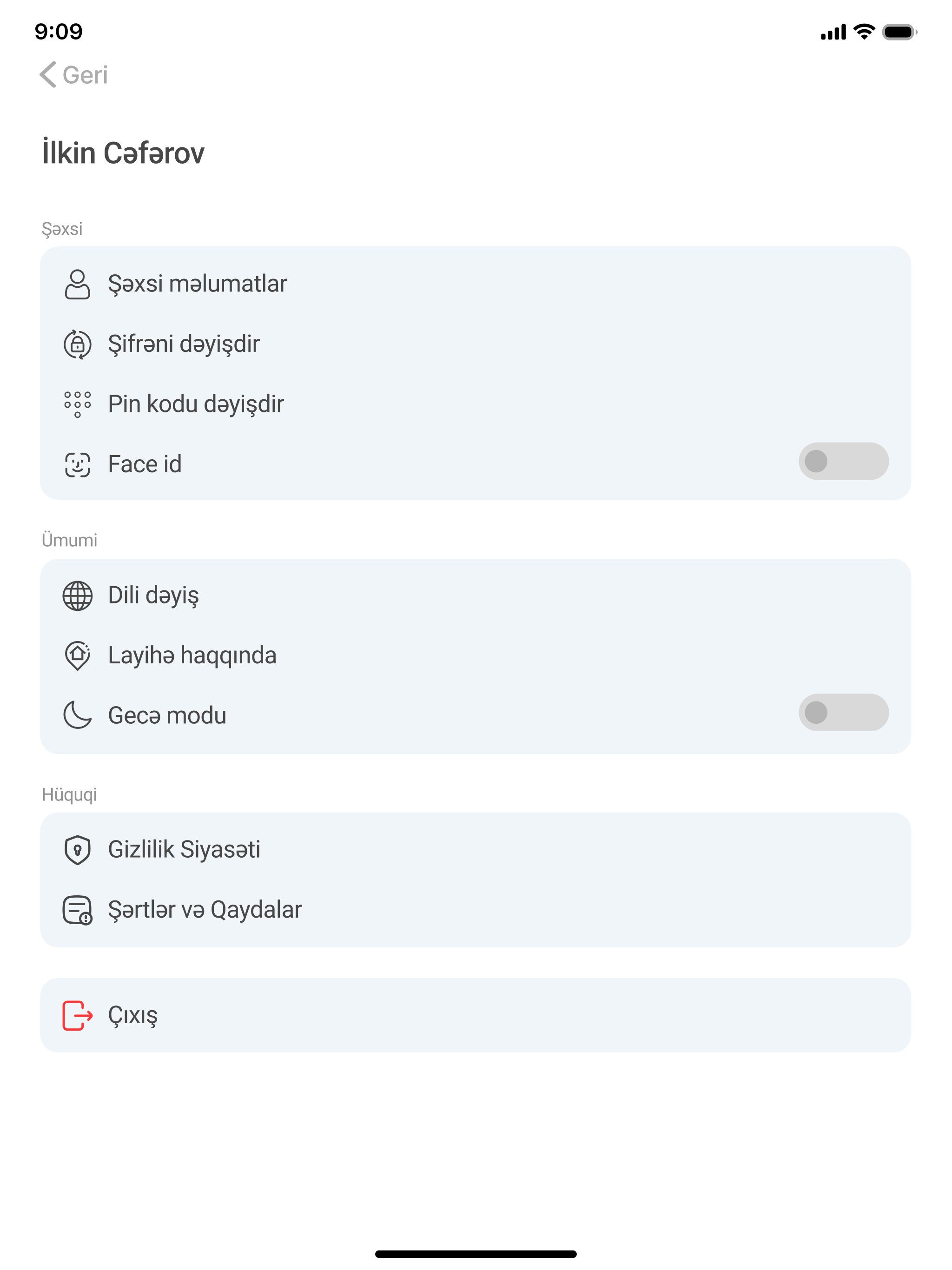
Task: Tap the location-house icon for Layihə haqqında
Action: click(x=78, y=655)
